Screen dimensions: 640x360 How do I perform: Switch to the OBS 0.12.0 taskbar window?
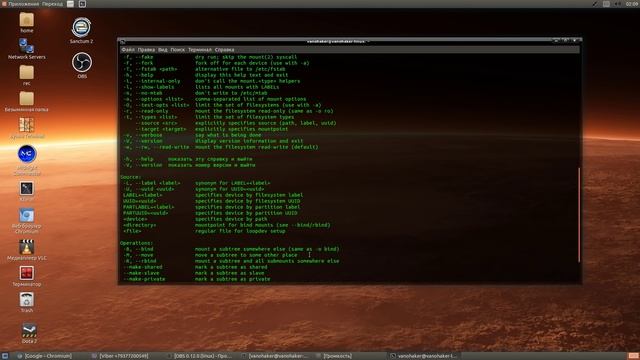click(x=200, y=356)
